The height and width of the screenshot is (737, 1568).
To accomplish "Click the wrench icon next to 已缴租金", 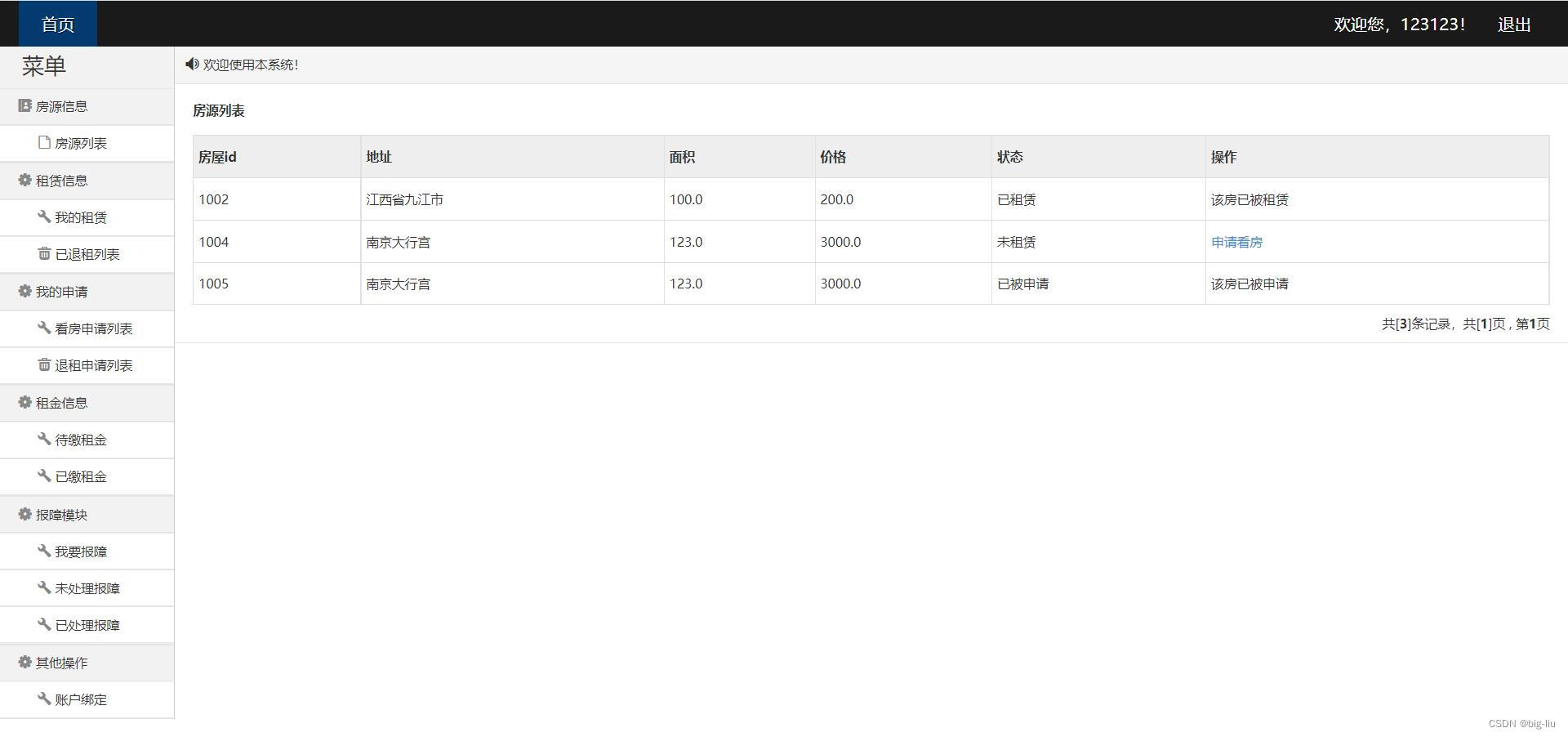I will click(44, 476).
